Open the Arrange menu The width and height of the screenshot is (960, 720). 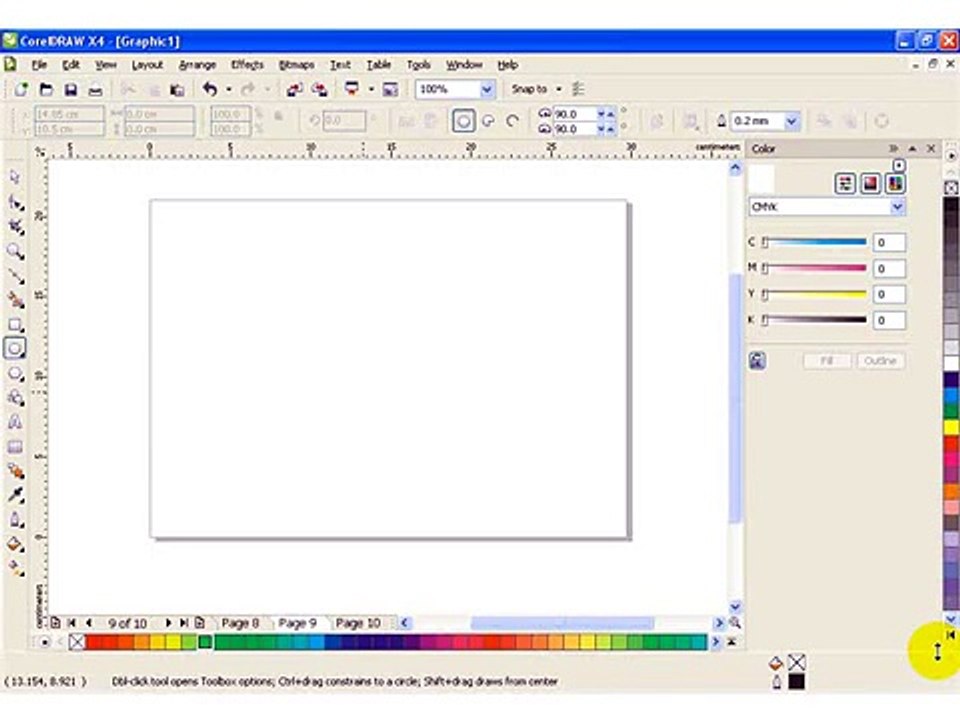pos(197,65)
